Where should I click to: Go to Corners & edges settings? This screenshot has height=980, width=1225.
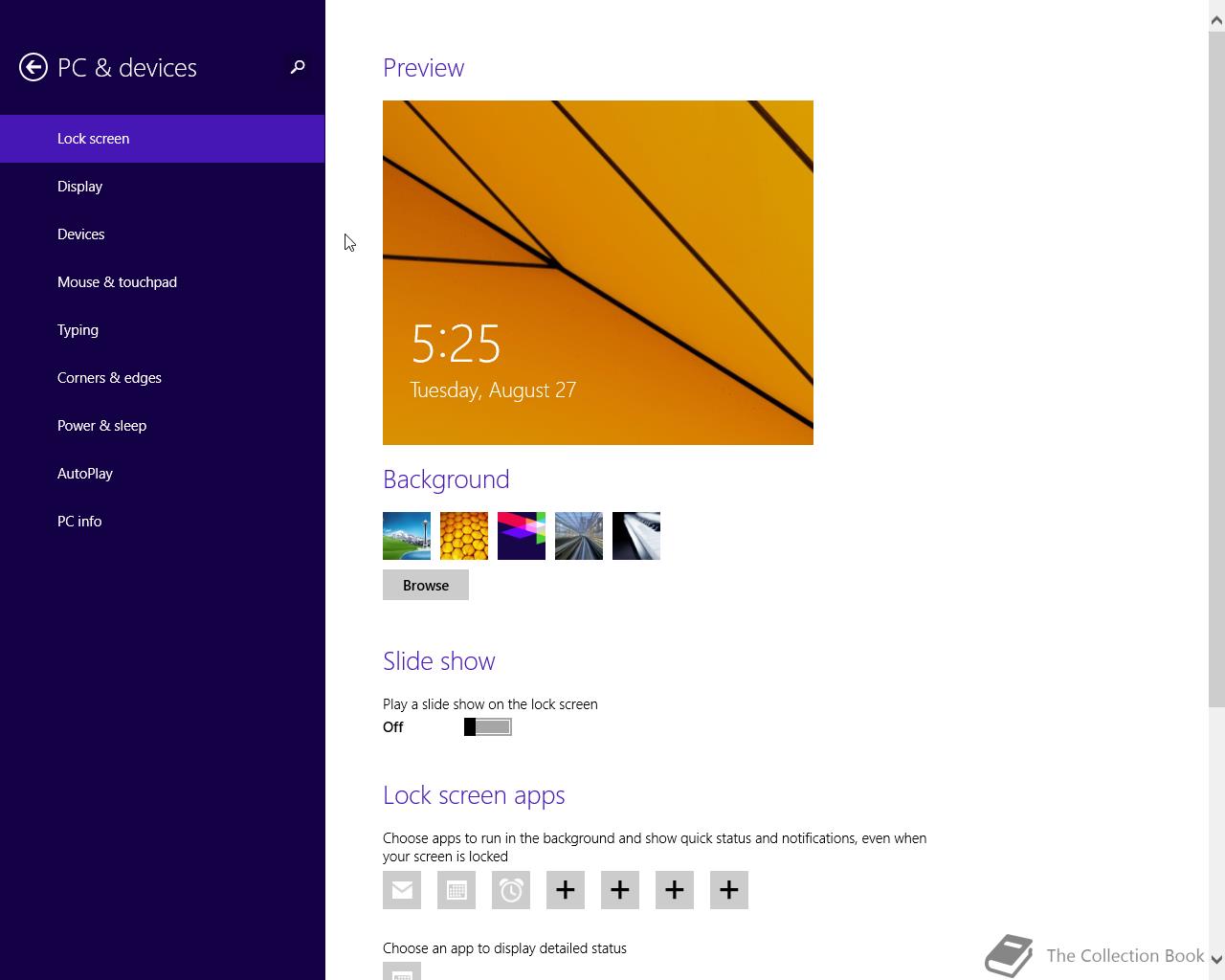click(x=163, y=378)
